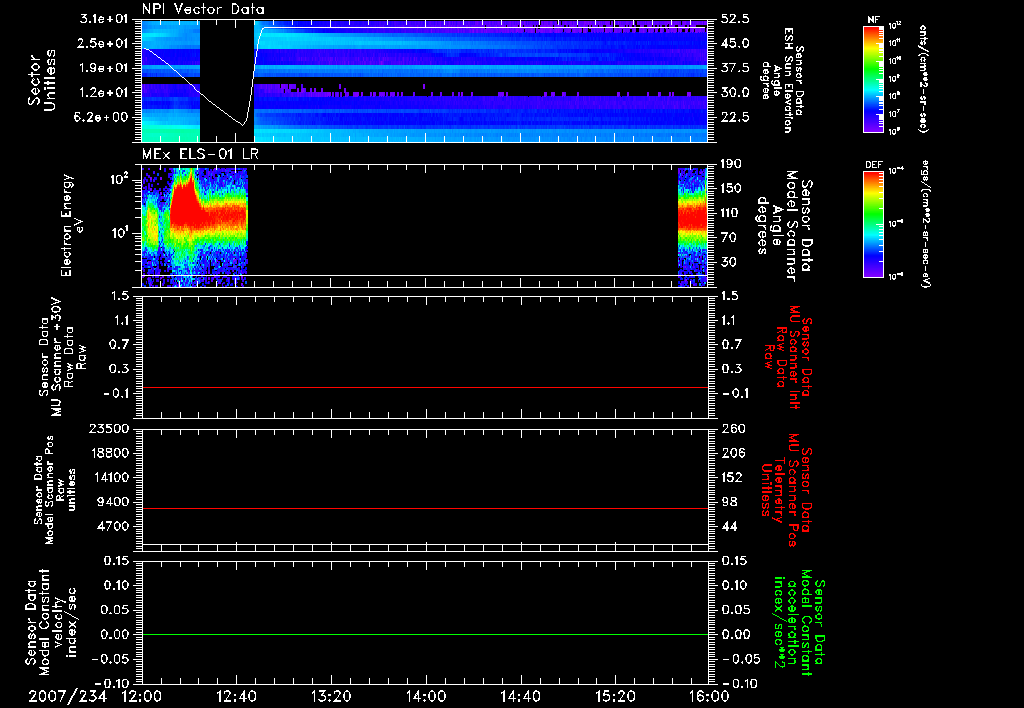The width and height of the screenshot is (1024, 708).
Task: Click the '1.9e+01' sector tick value
Action: [103, 68]
